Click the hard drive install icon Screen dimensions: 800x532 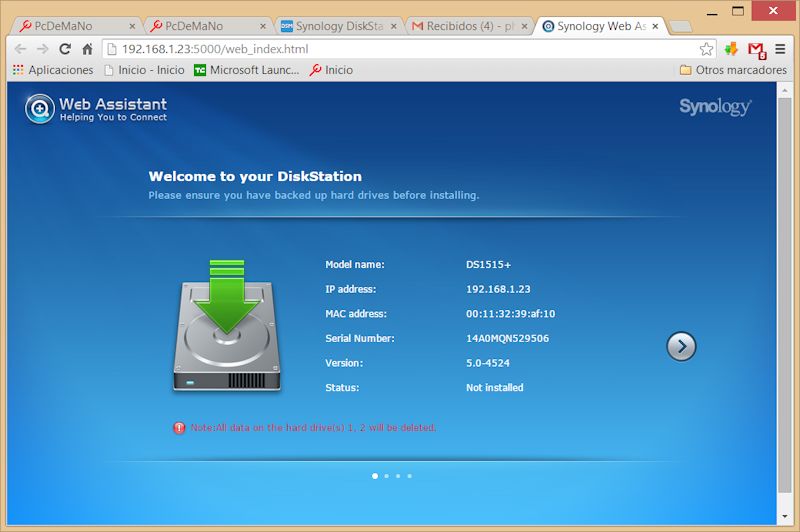click(227, 325)
